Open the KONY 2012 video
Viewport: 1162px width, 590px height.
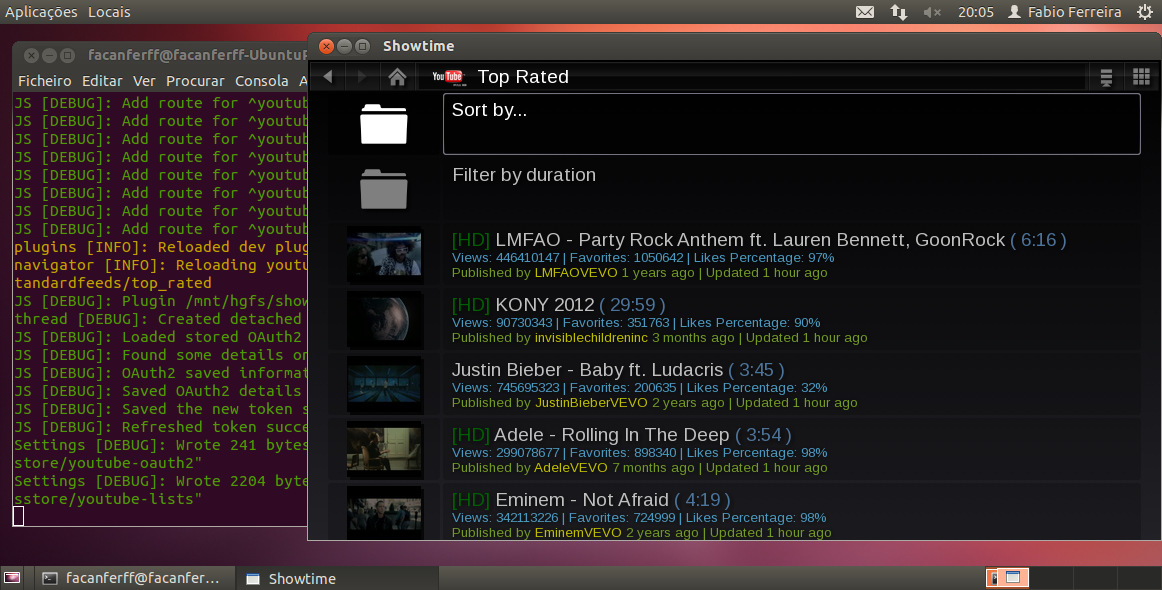pos(791,320)
